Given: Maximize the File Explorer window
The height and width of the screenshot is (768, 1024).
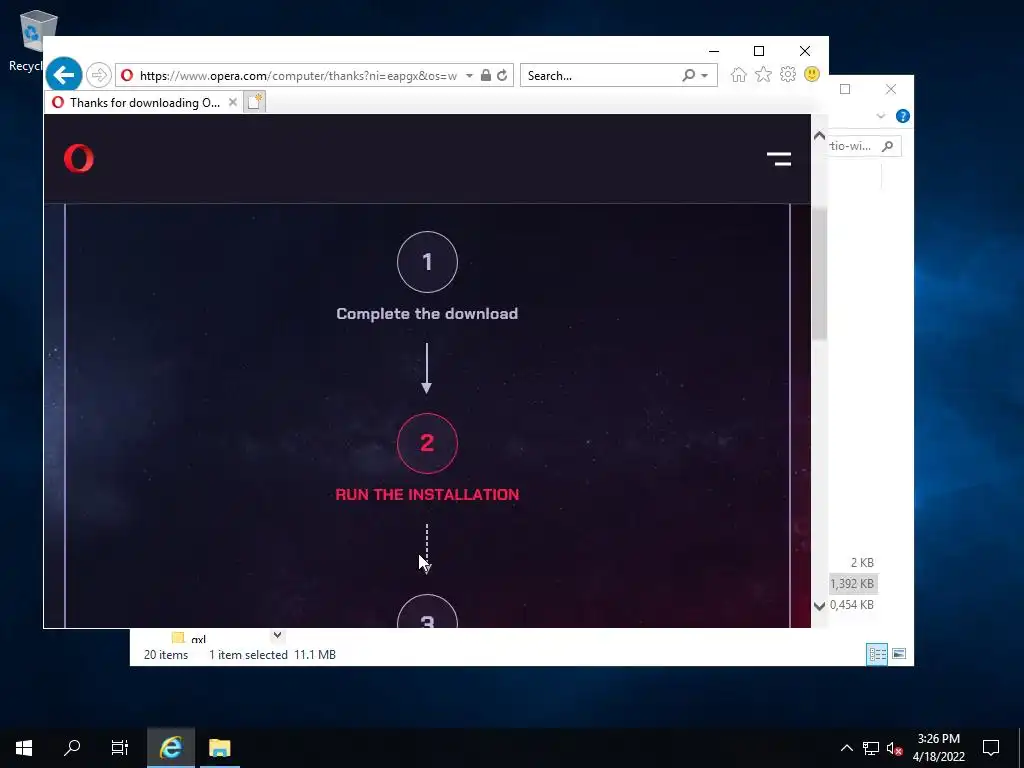Looking at the screenshot, I should coord(845,89).
